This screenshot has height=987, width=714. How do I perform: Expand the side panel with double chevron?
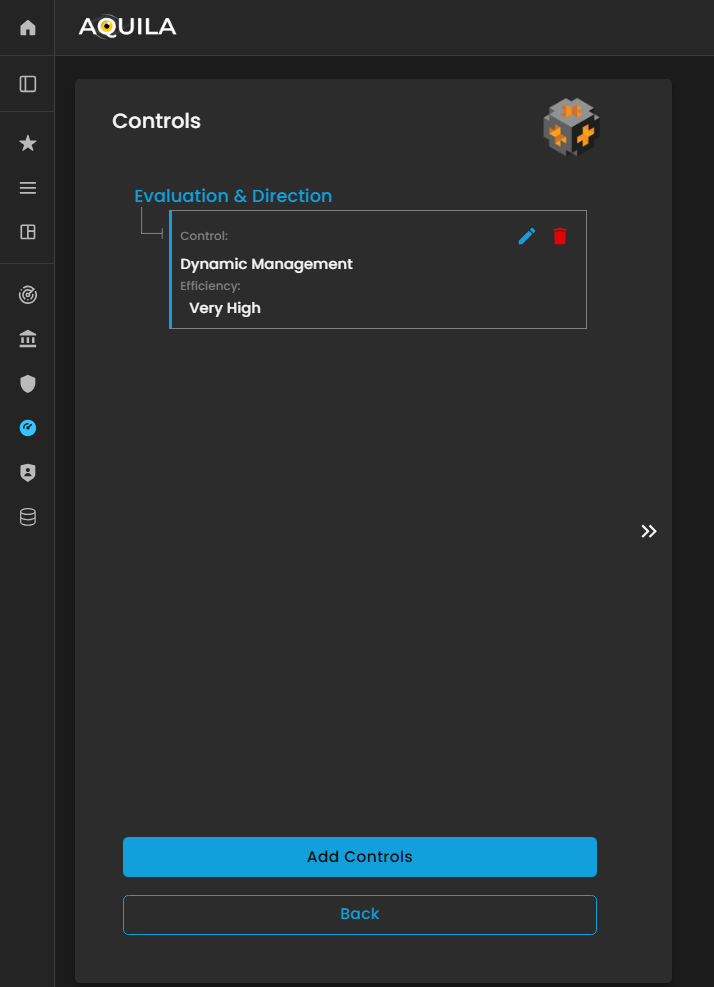[649, 531]
